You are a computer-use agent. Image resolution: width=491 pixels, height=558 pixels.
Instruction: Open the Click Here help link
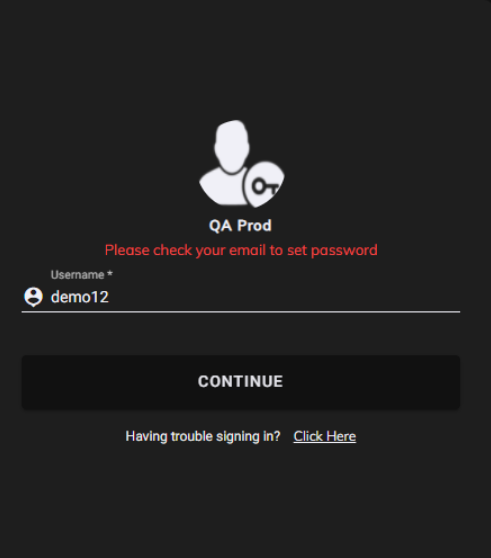pos(324,436)
